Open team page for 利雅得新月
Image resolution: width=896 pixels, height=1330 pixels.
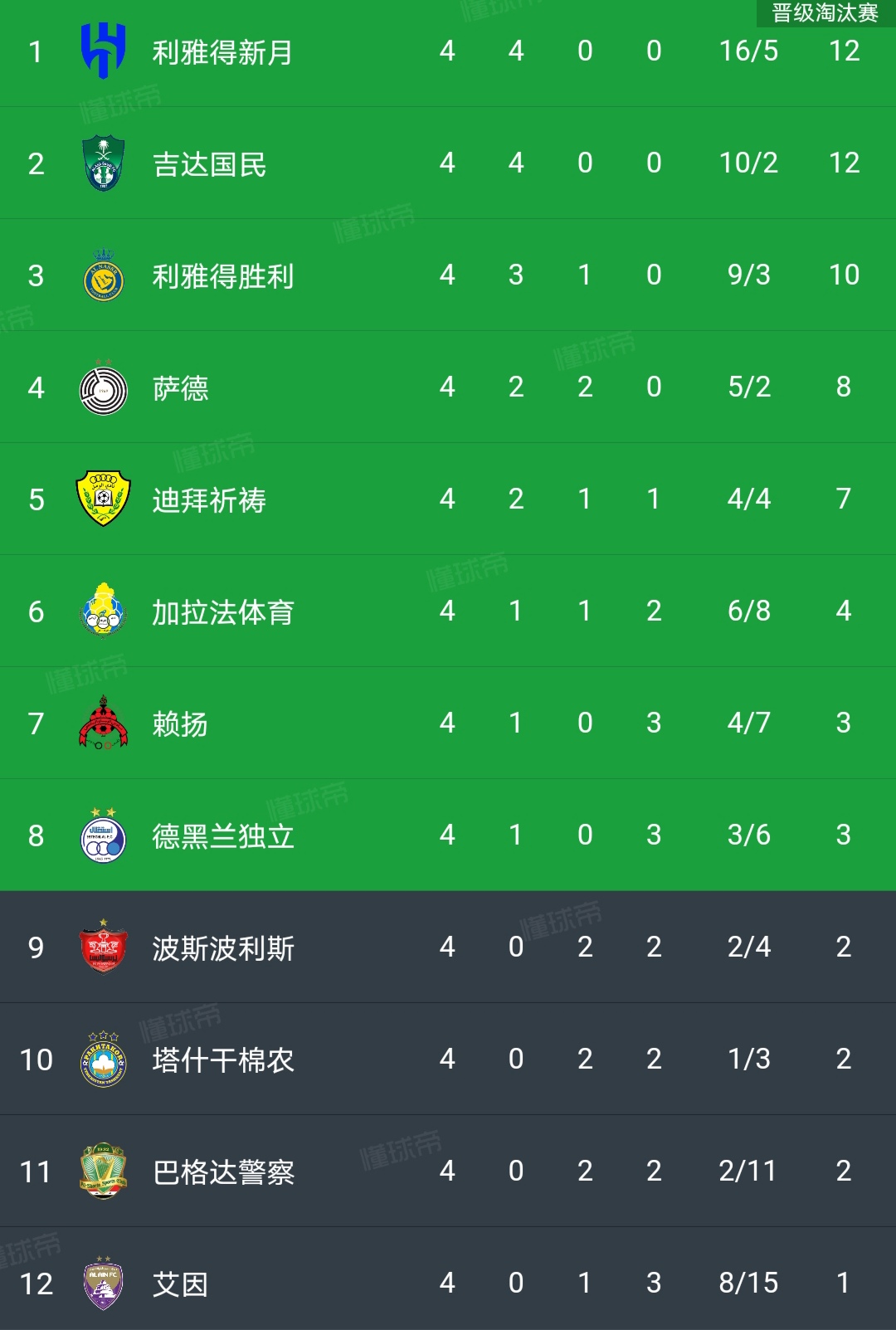(222, 52)
